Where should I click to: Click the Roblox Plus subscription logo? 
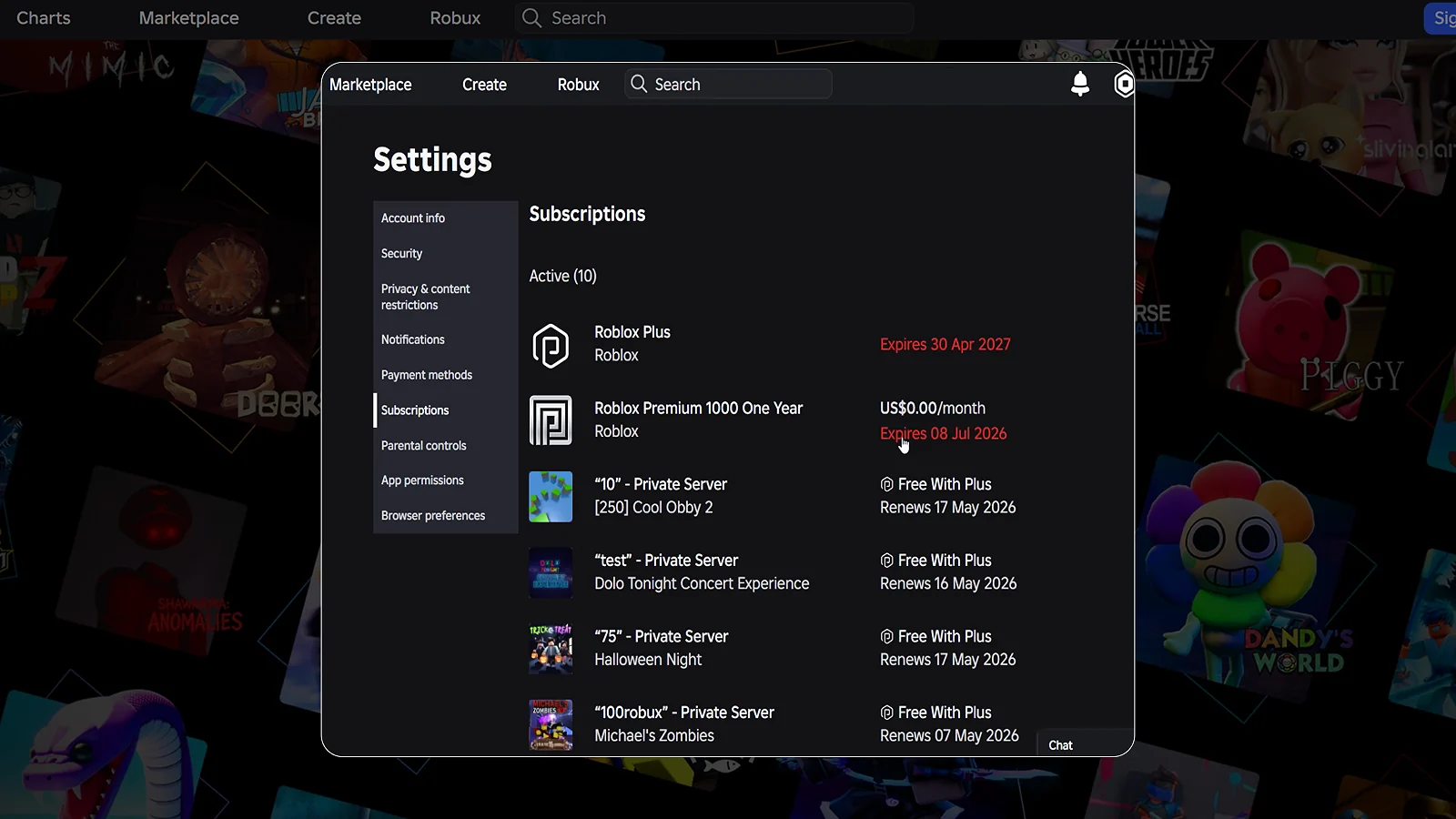click(x=551, y=346)
